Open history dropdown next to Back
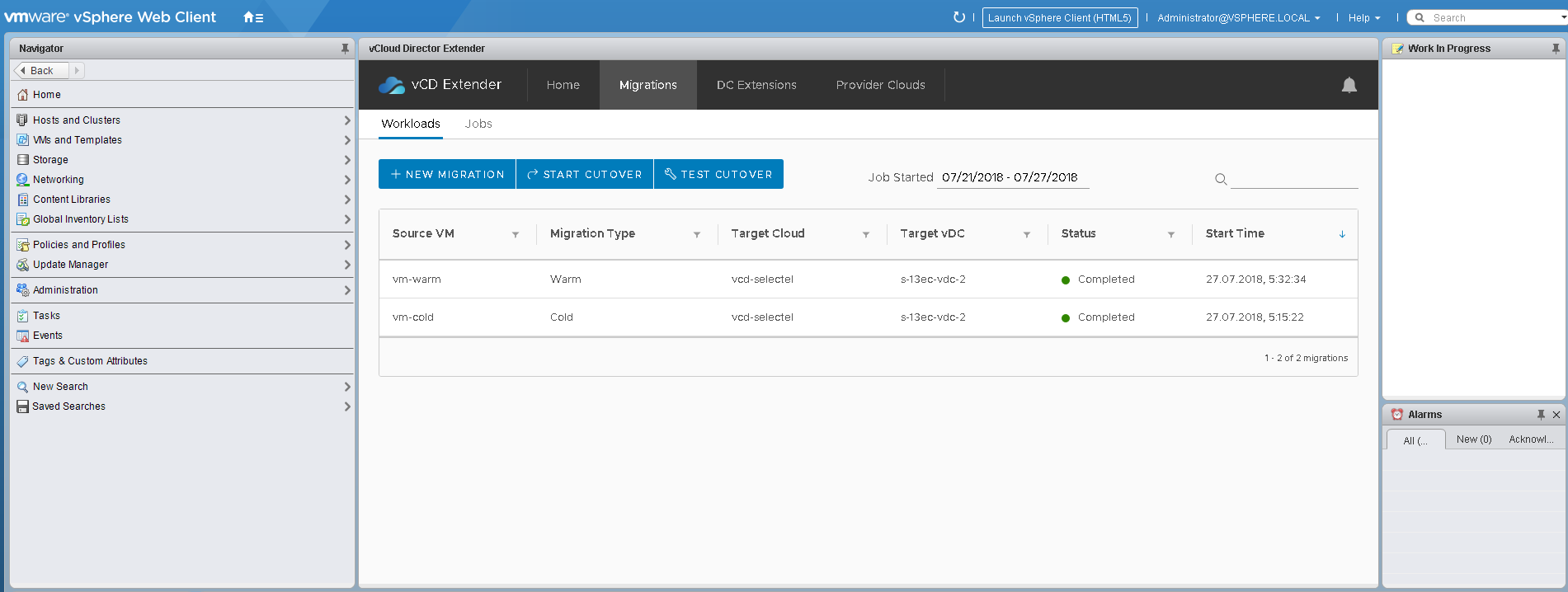 pyautogui.click(x=77, y=71)
